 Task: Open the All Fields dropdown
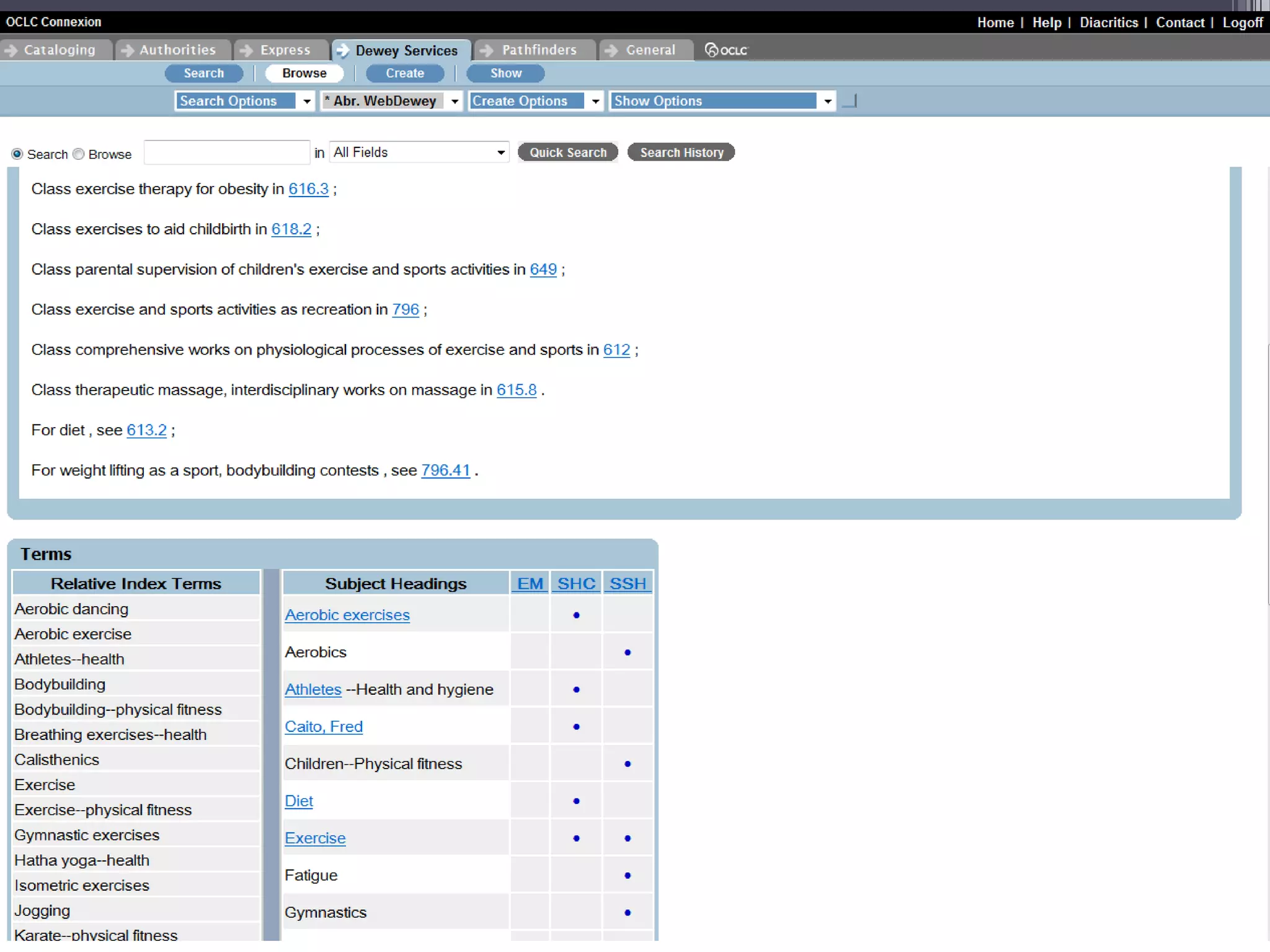click(500, 152)
